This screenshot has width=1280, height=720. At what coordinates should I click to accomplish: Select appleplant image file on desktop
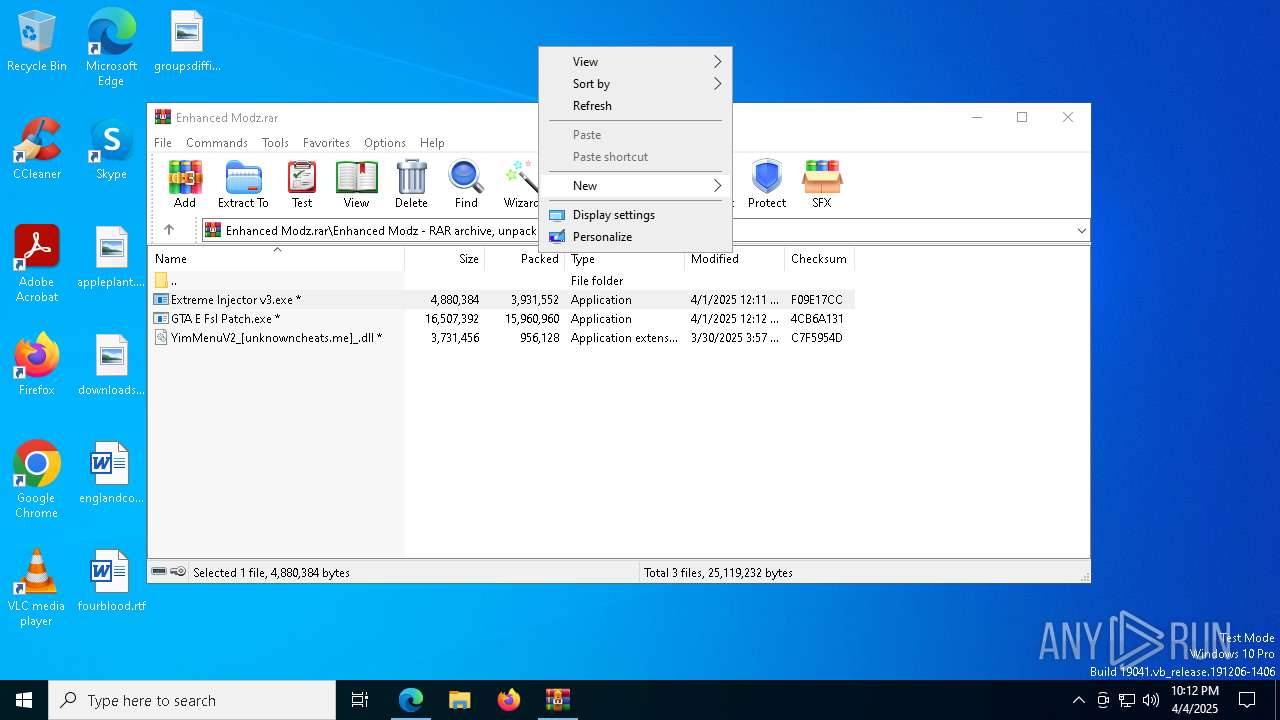click(111, 258)
